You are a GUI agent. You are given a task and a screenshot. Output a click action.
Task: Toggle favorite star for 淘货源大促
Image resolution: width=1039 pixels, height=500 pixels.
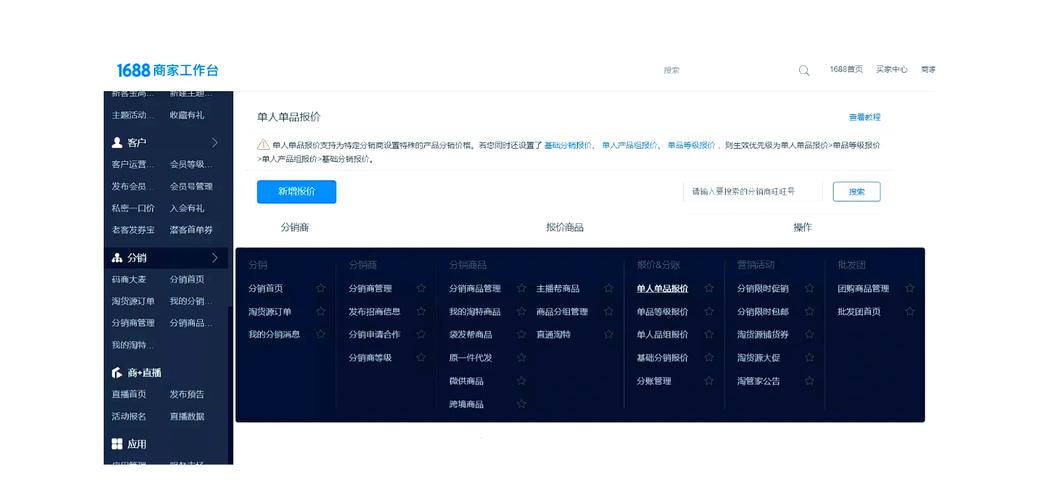(809, 358)
